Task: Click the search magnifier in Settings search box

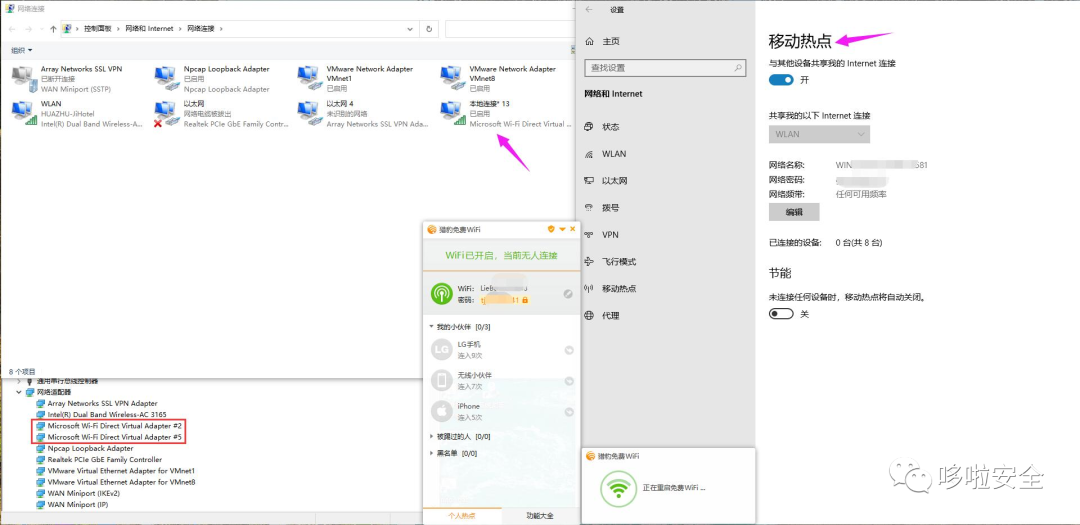Action: (x=738, y=68)
